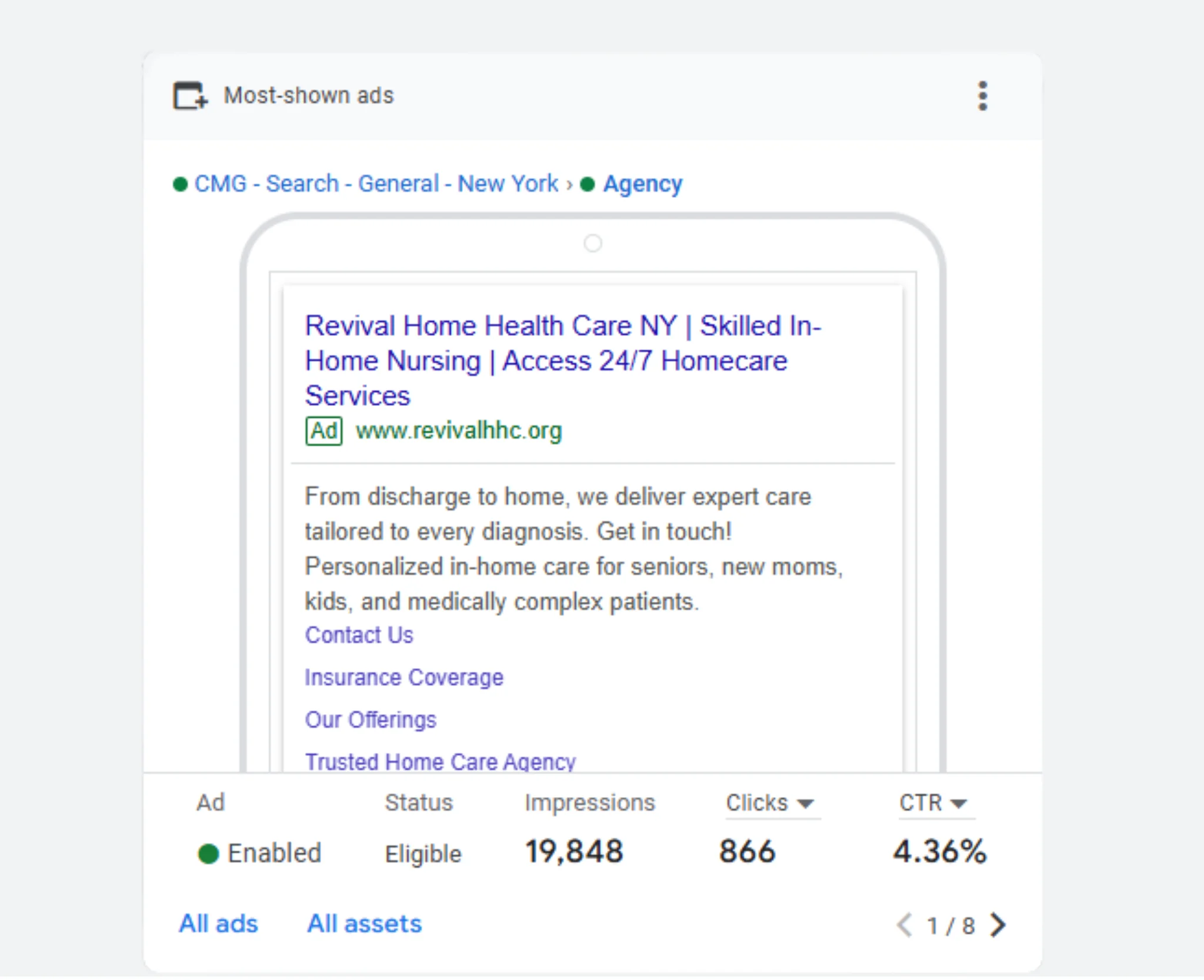Go to previous ad with left chevron
This screenshot has height=980, width=1204.
[904, 925]
